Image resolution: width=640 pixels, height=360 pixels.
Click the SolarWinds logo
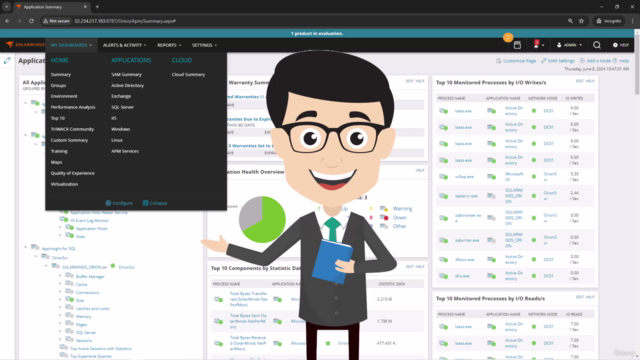tap(25, 45)
